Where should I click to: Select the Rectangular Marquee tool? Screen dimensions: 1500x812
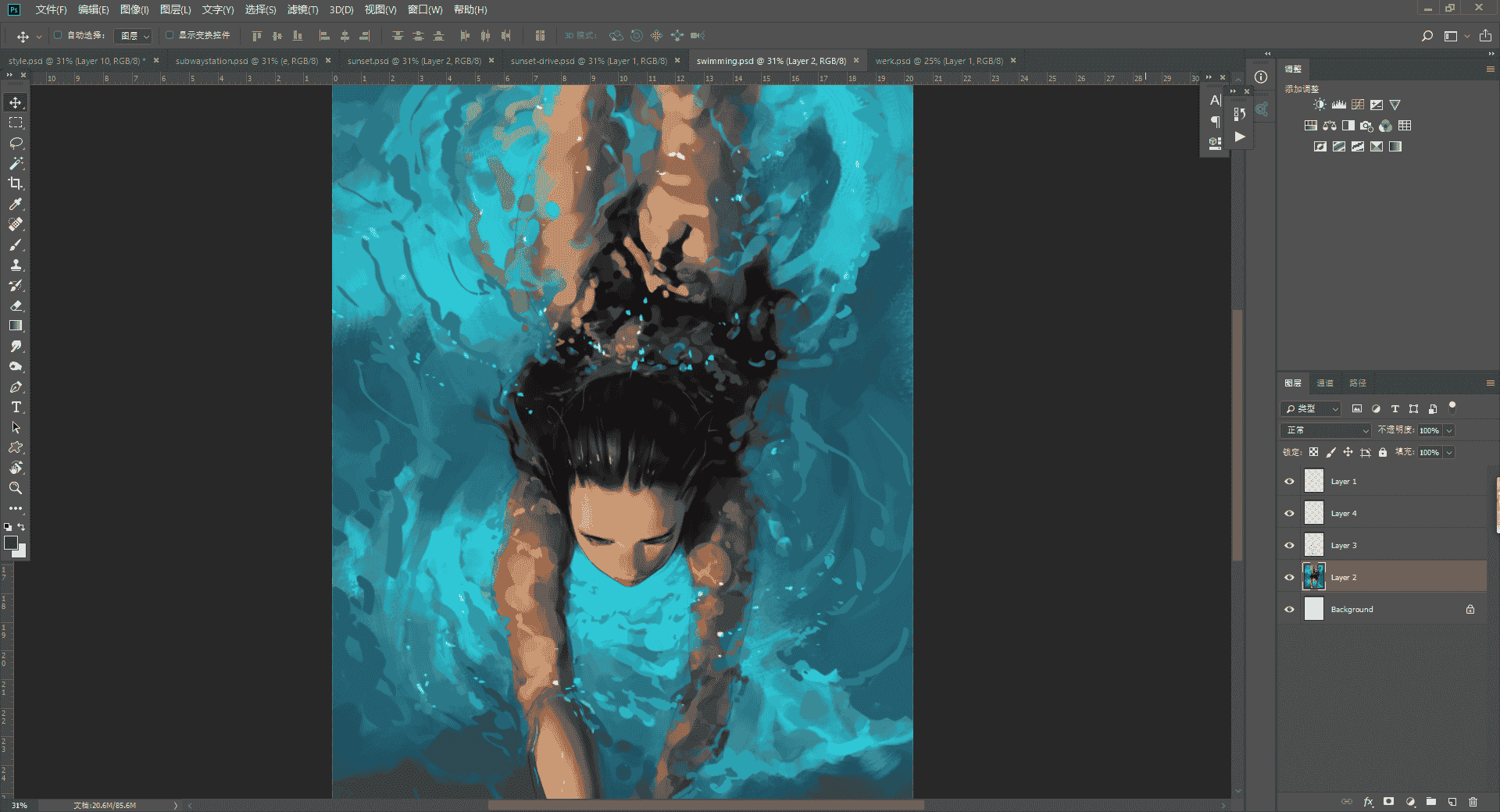[16, 123]
